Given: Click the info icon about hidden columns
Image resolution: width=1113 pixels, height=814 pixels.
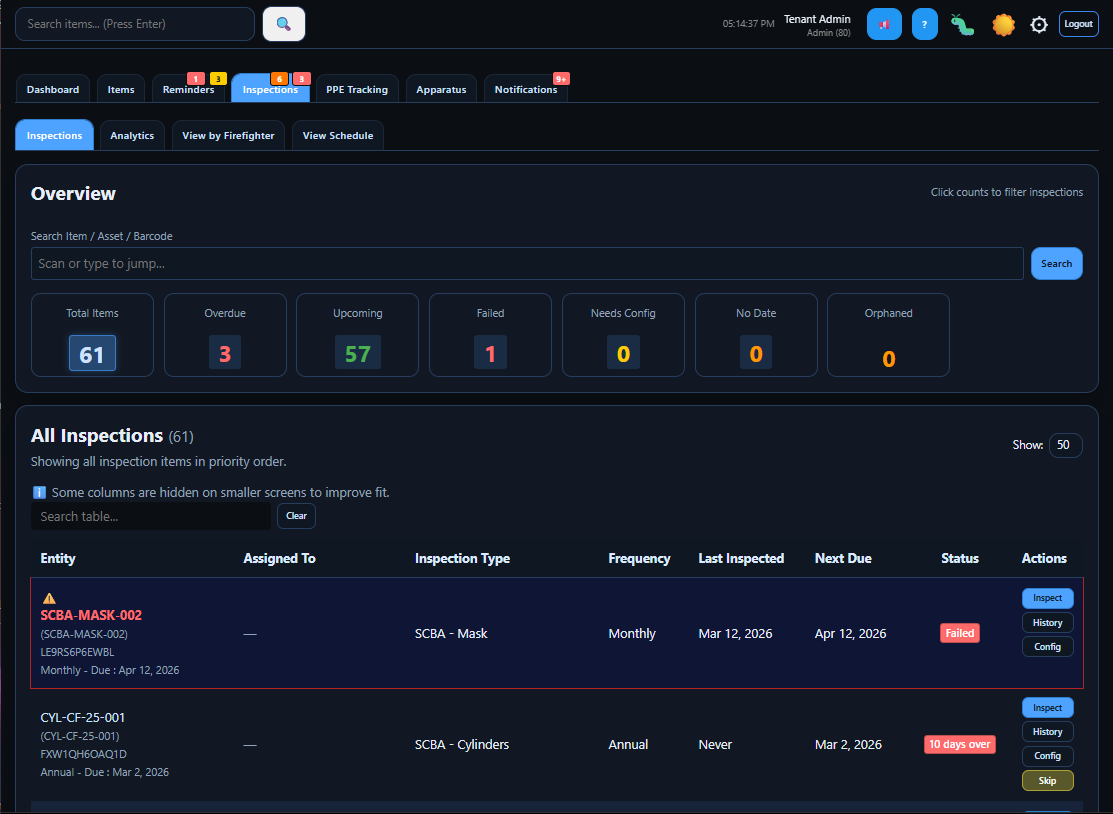Looking at the screenshot, I should coord(39,492).
